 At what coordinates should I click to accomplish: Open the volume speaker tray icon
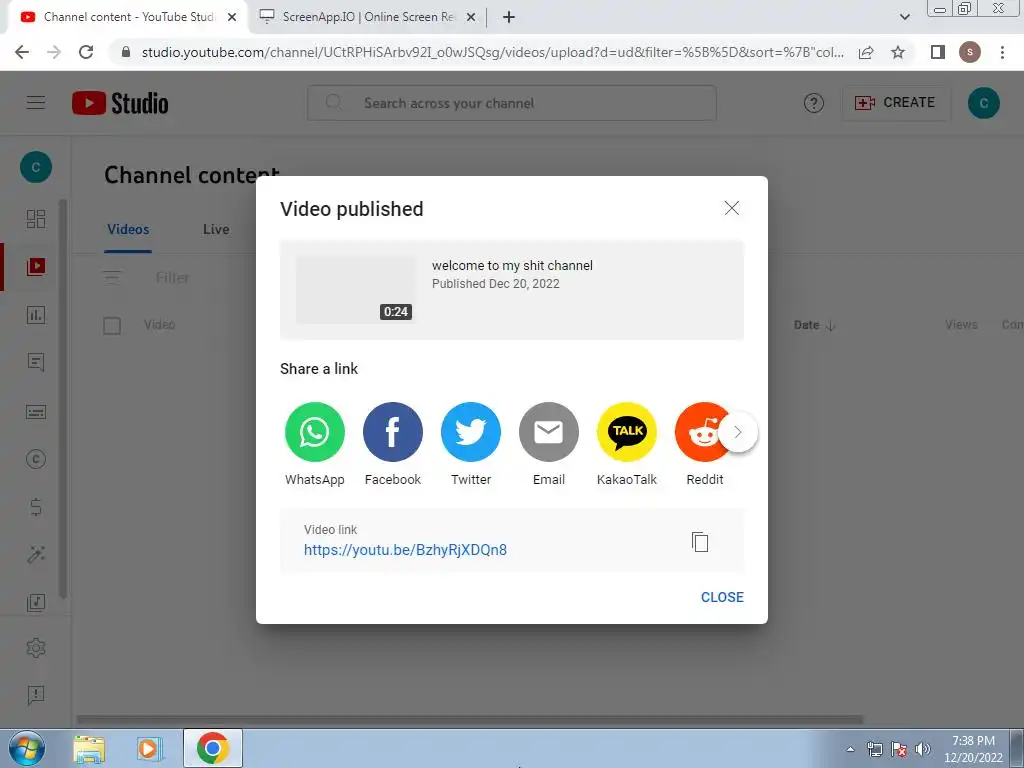[x=923, y=749]
